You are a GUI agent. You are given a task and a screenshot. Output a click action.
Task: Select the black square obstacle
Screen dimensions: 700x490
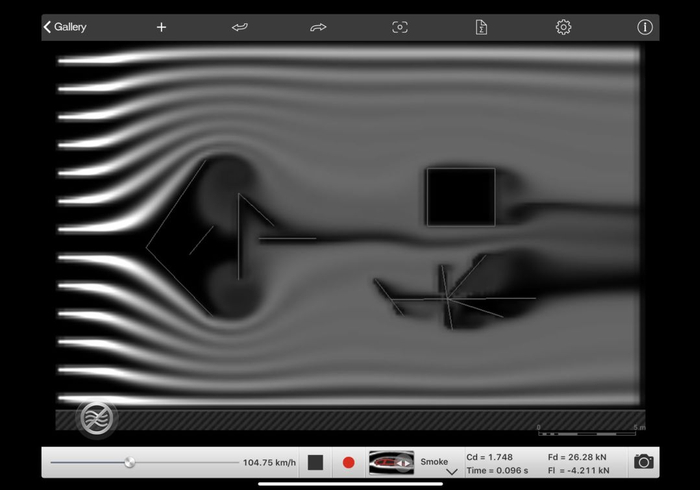460,196
